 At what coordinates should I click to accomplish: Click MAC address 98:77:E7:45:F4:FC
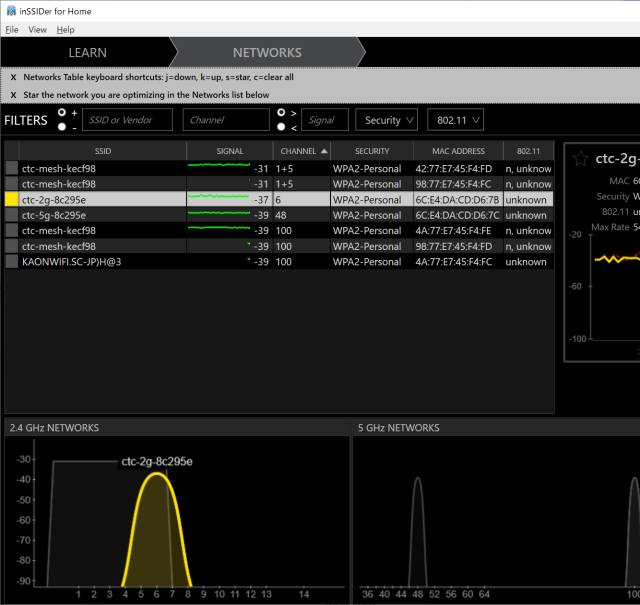453,184
